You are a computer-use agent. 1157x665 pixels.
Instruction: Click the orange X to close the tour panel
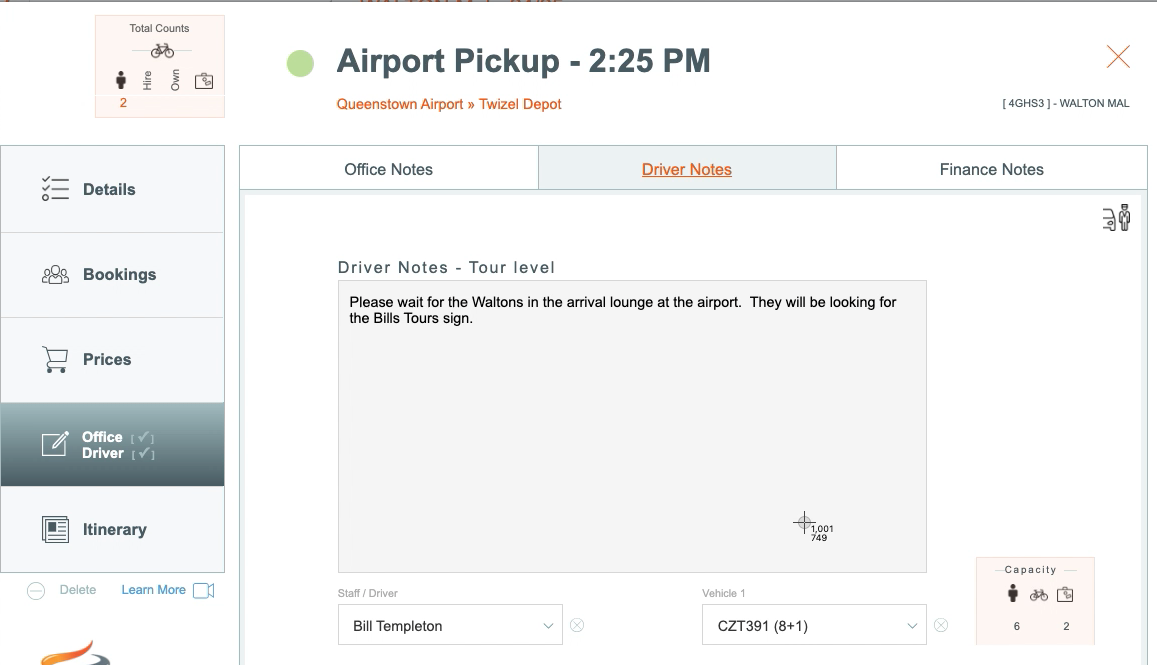[x=1118, y=57]
